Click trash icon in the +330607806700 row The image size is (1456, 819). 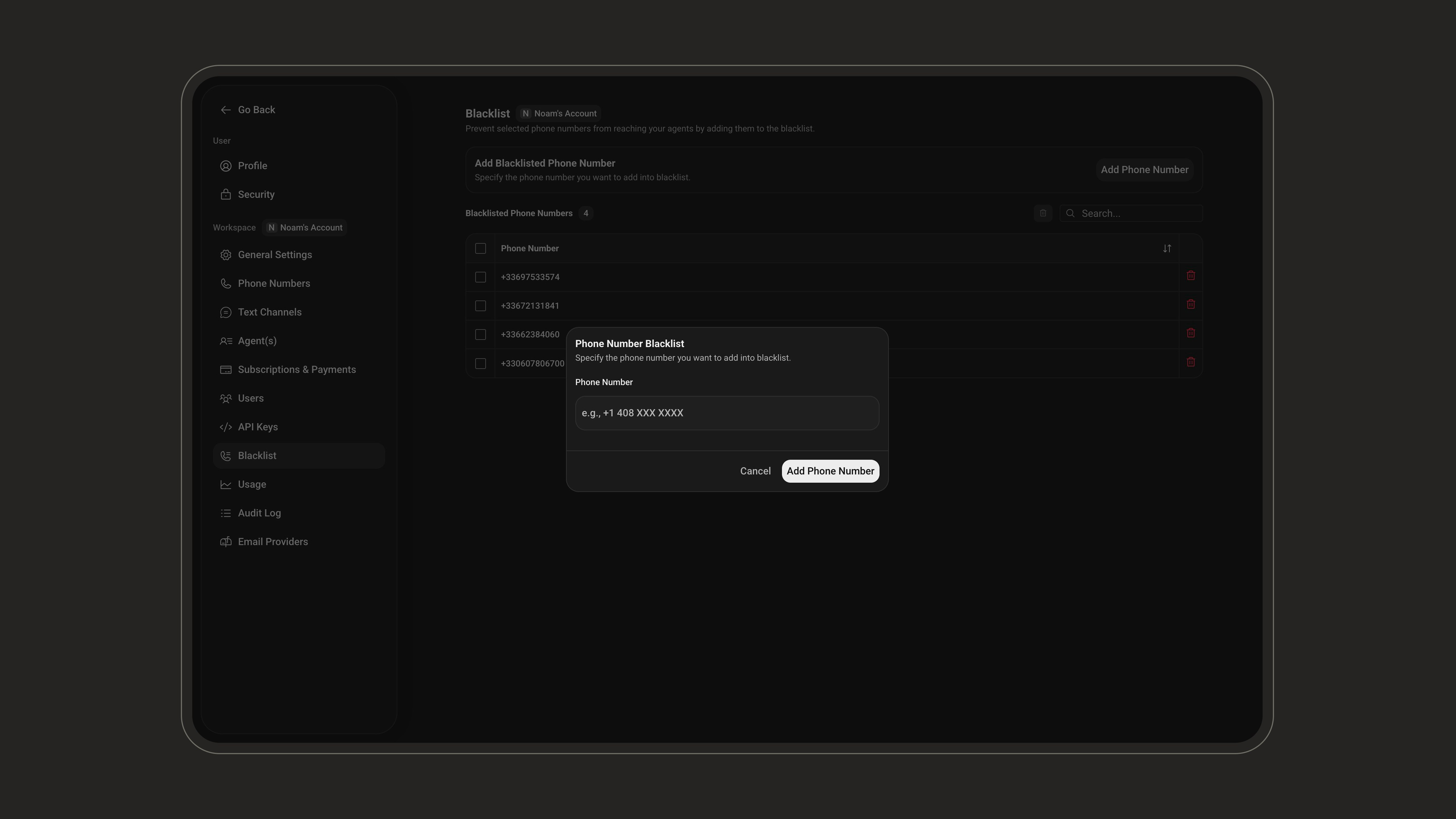point(1190,362)
